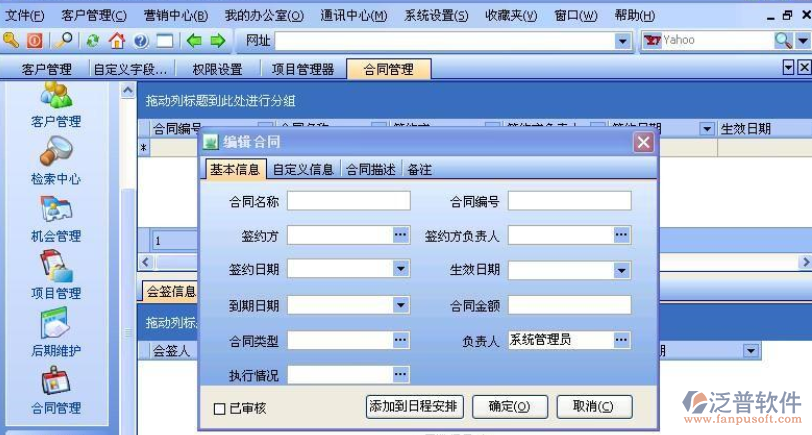Image resolution: width=812 pixels, height=435 pixels.
Task: Open 后期维护 sidebar icon
Action: (55, 332)
